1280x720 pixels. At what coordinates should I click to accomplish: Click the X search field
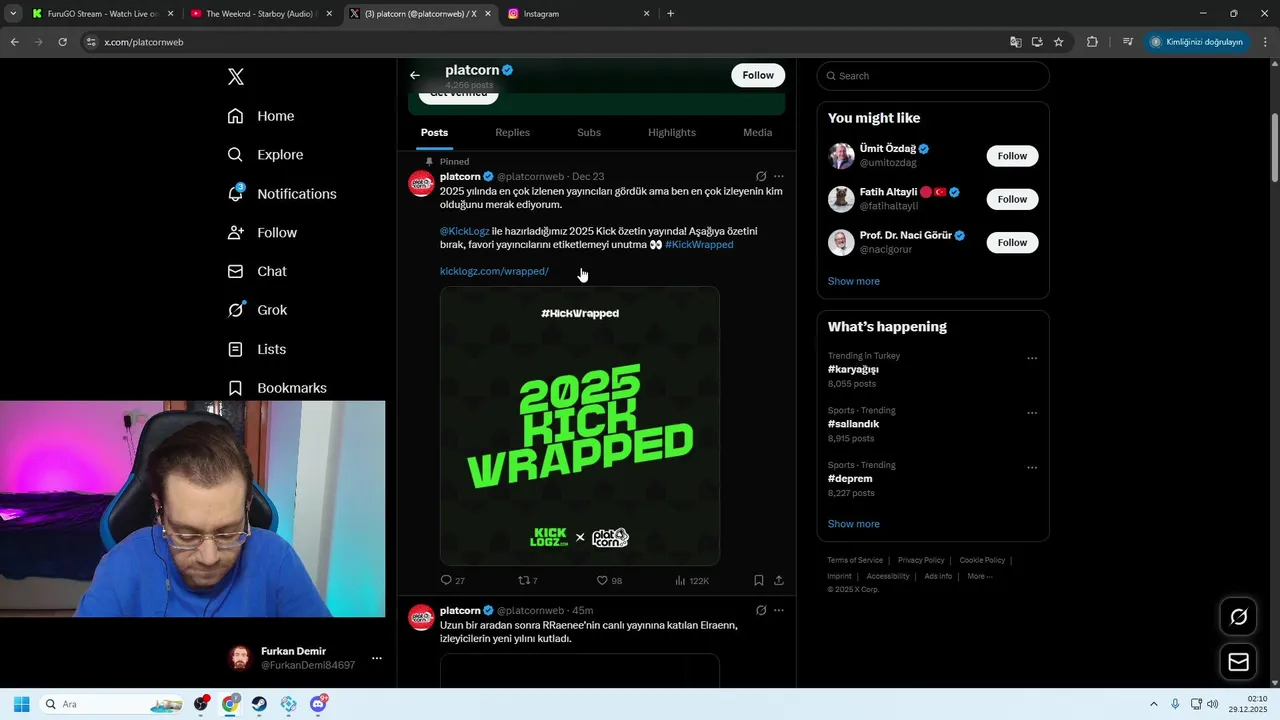pyautogui.click(x=933, y=76)
